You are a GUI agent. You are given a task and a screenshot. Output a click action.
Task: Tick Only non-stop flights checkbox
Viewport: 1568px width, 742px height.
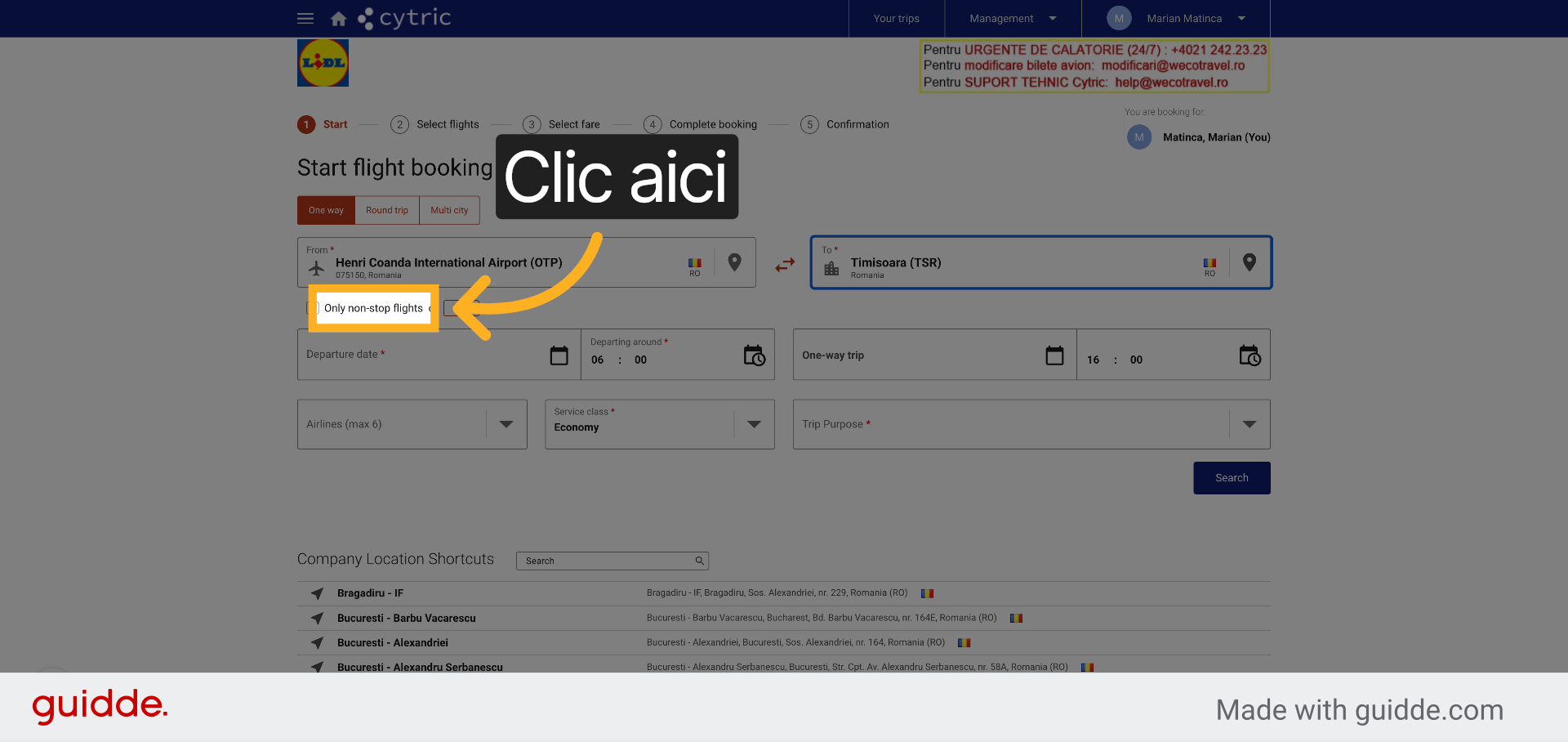pos(313,308)
